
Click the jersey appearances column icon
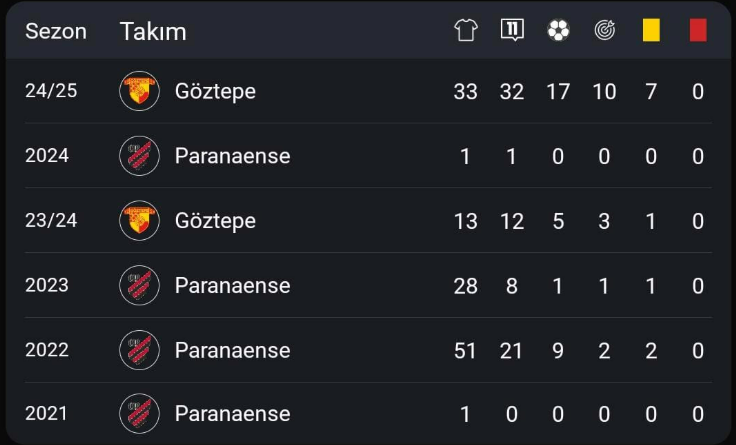pos(466,31)
